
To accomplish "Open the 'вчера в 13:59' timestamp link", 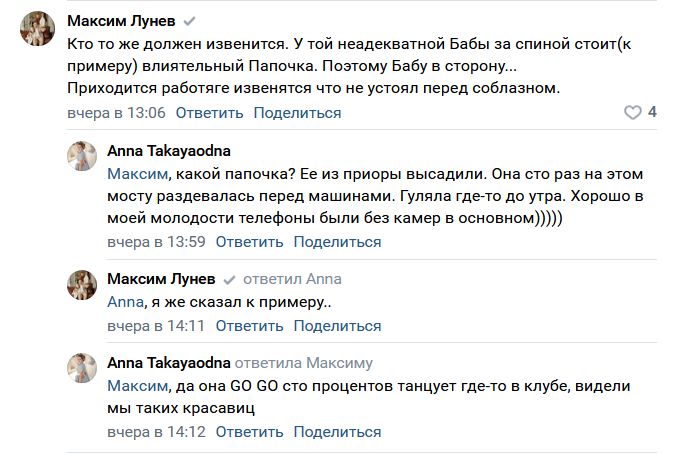I will pyautogui.click(x=156, y=241).
